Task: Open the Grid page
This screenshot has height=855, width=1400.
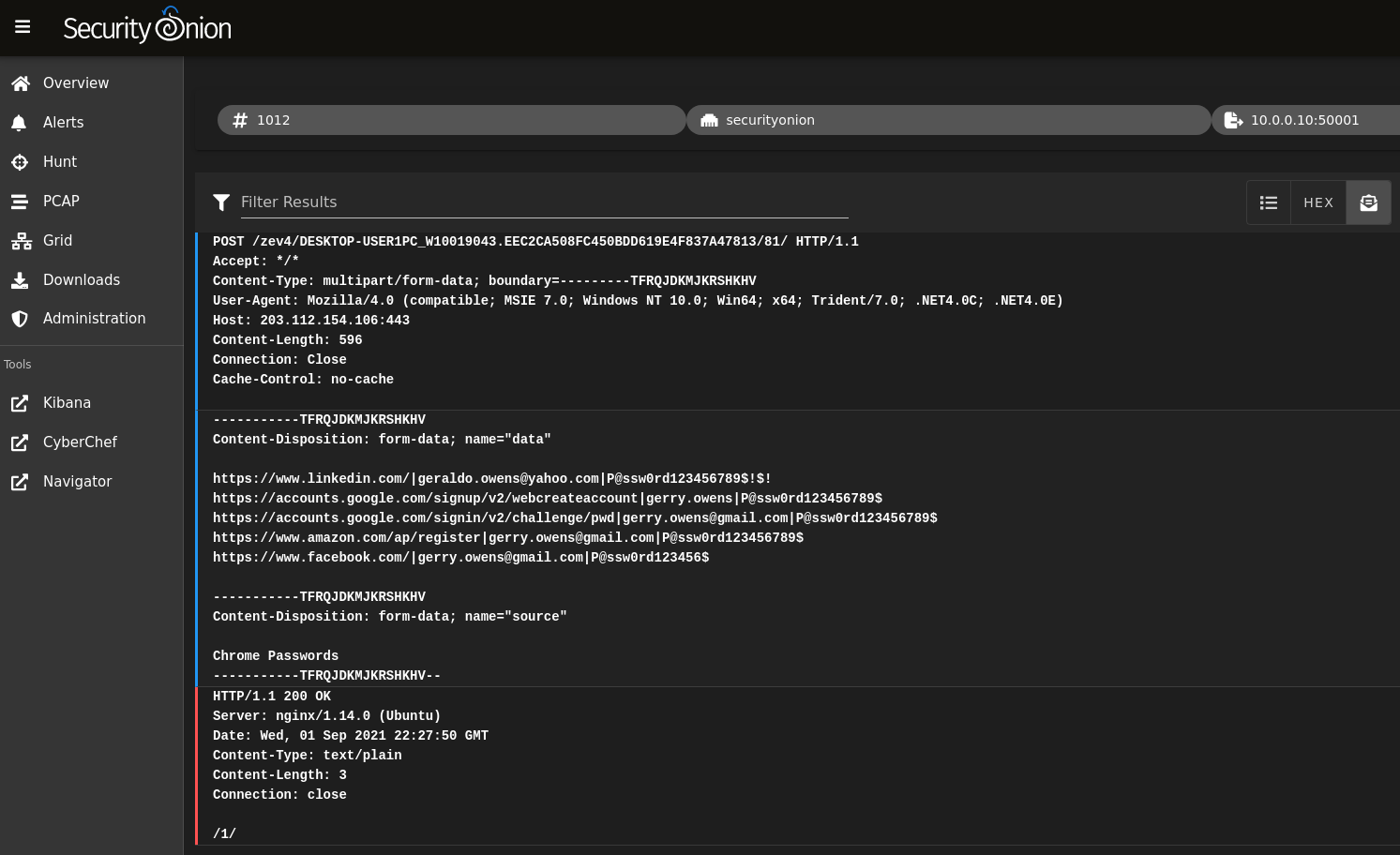Action: click(x=91, y=241)
